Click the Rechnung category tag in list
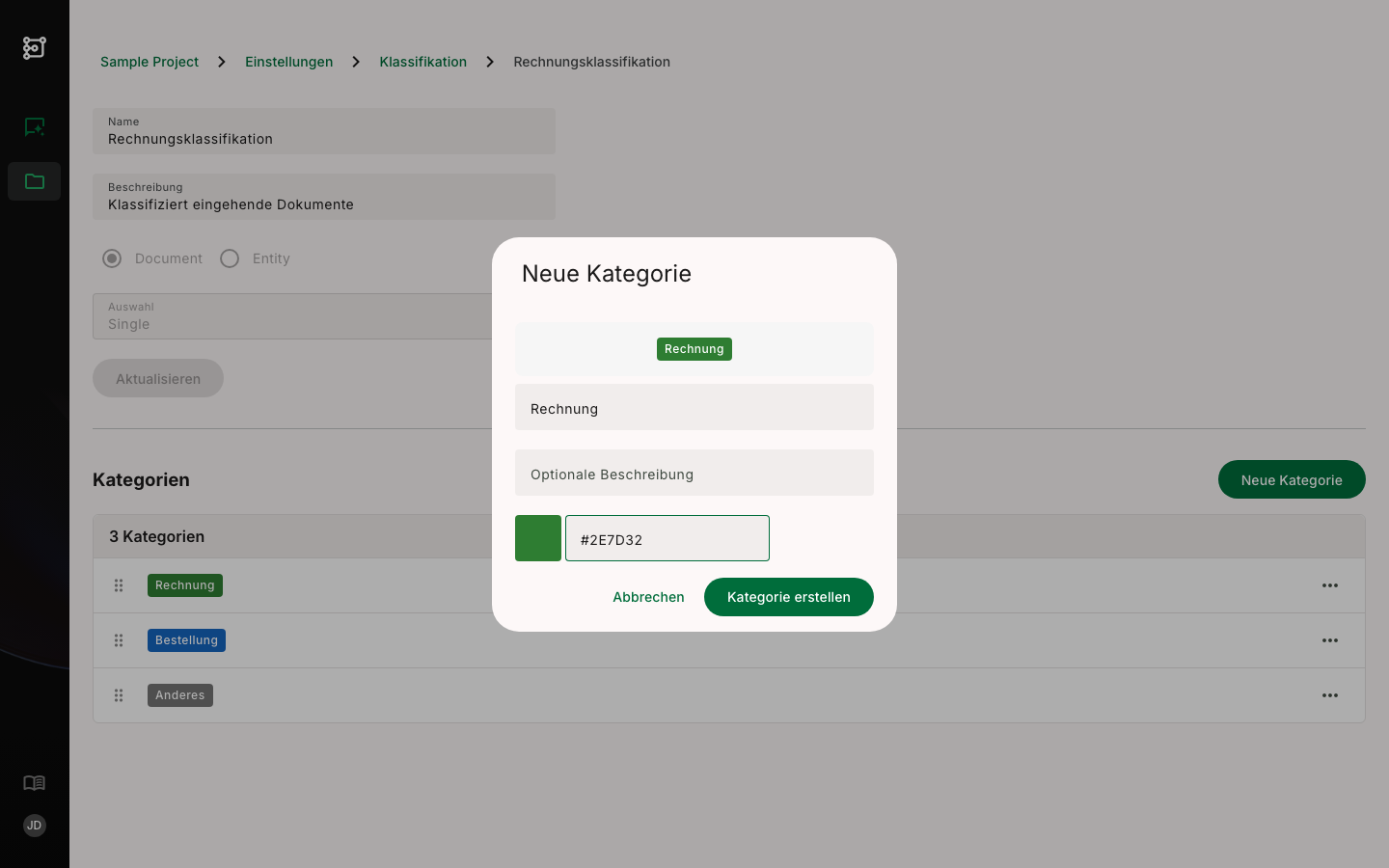 tap(185, 585)
